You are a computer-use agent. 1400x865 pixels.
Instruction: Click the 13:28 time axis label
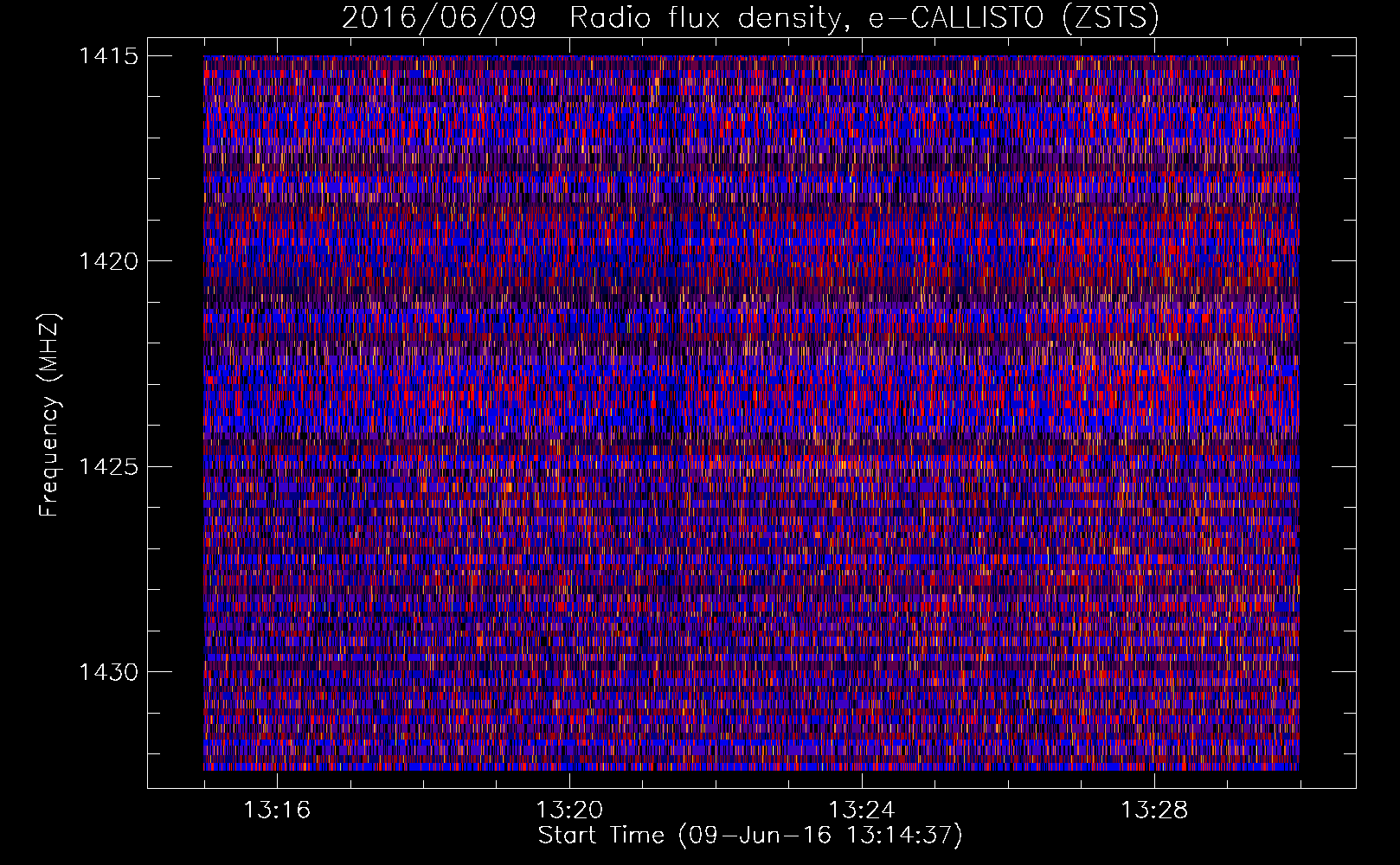(x=1154, y=811)
